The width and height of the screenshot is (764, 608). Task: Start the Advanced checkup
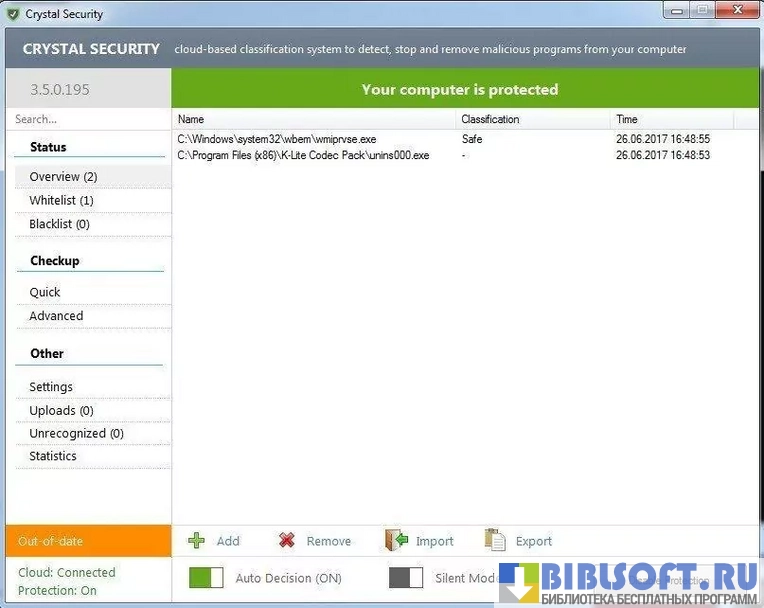pos(56,316)
